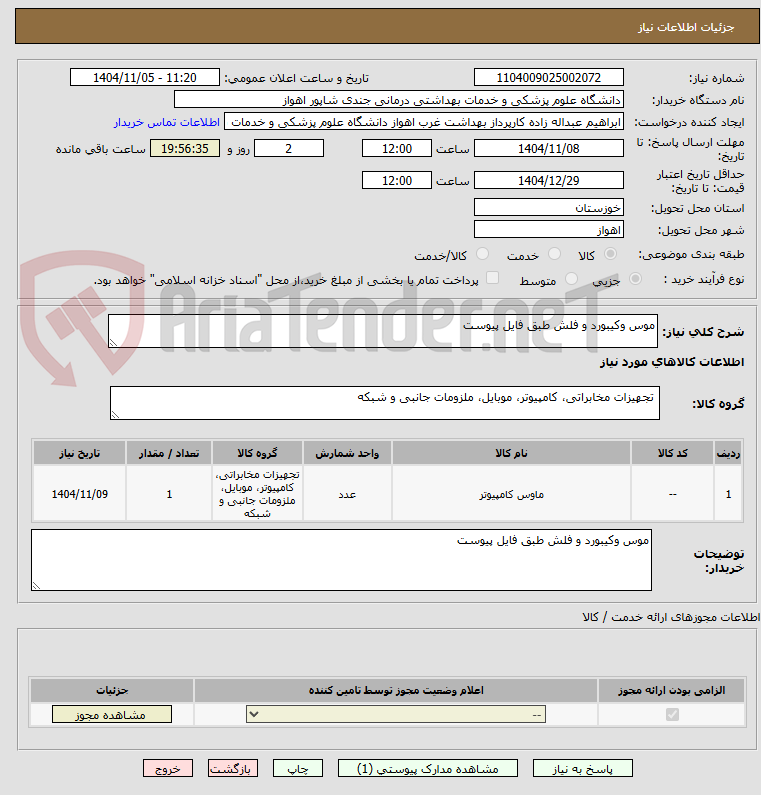The width and height of the screenshot is (761, 795).
Task: Click the quantity cell showing 1
Action: pyautogui.click(x=169, y=494)
